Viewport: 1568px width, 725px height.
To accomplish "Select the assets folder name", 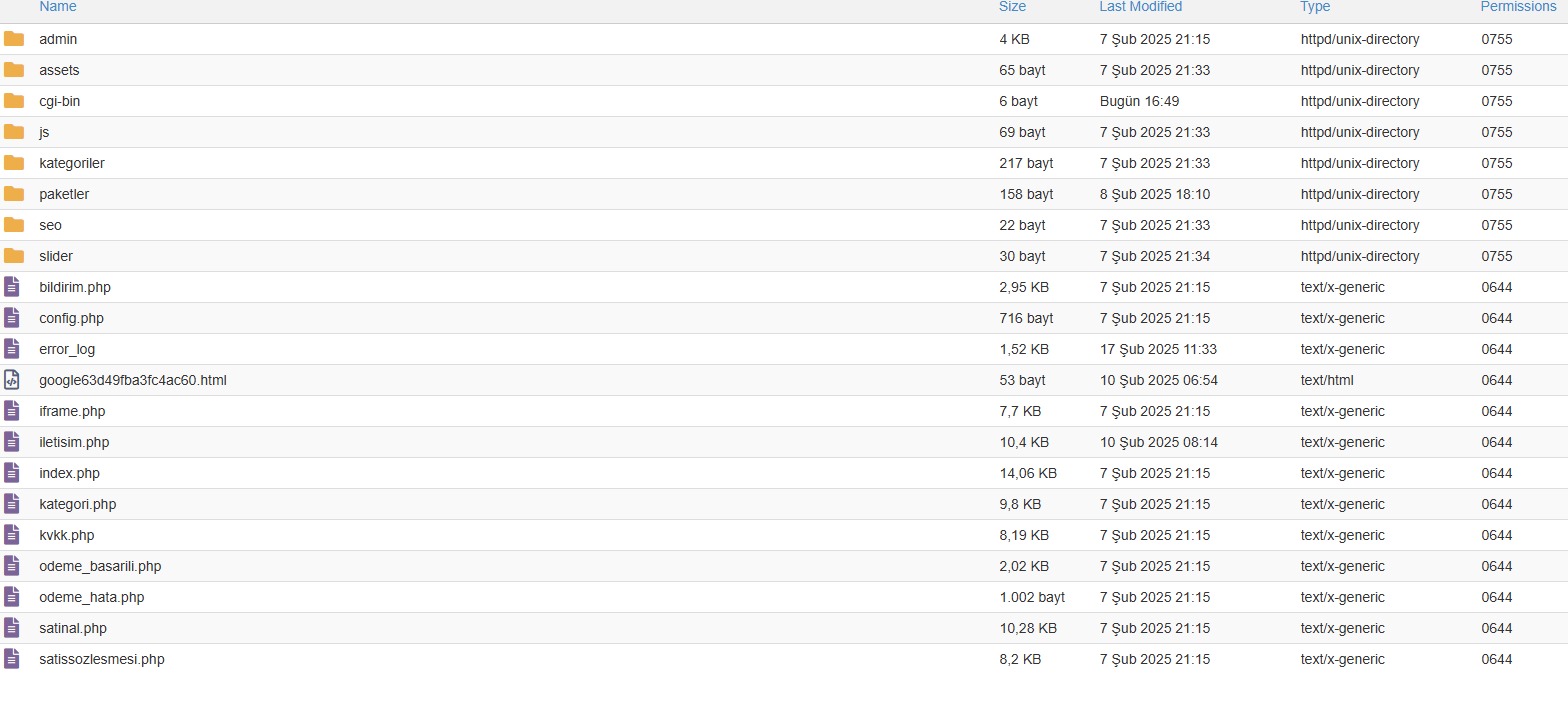I will coord(59,70).
